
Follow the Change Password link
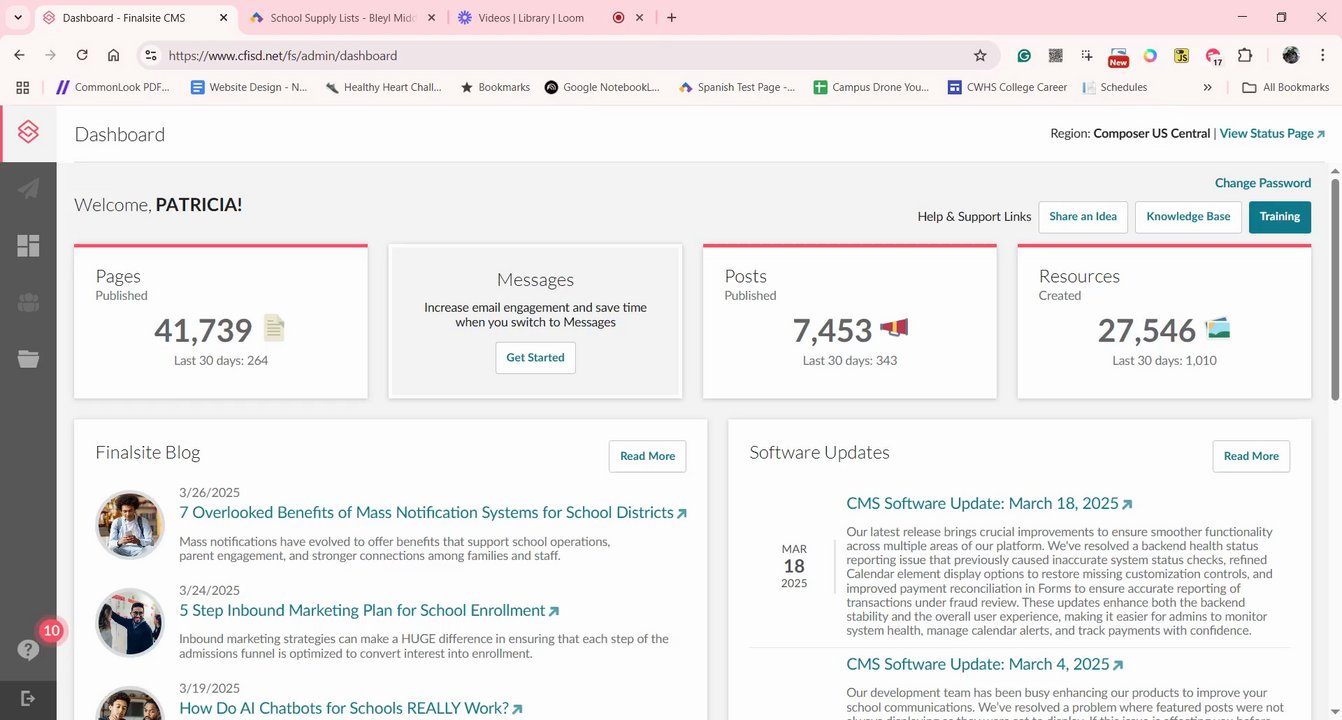(1262, 183)
